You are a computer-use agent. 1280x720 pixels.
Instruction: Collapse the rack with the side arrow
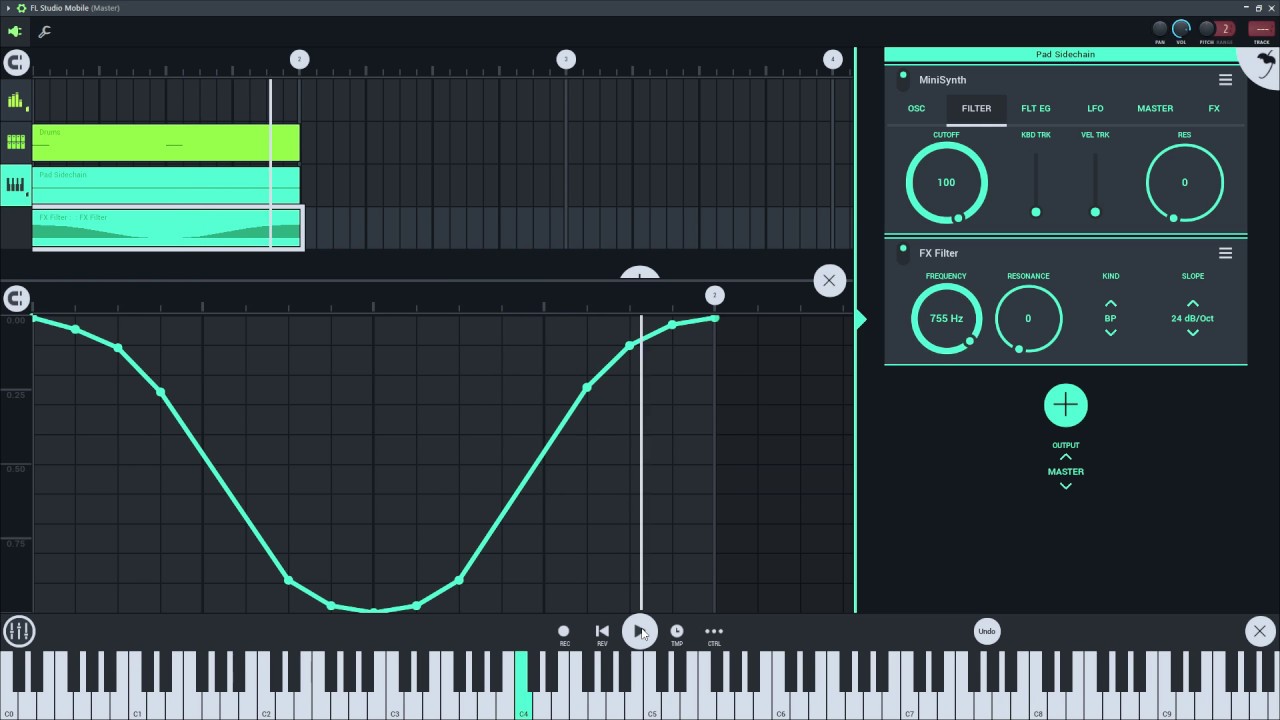pyautogui.click(x=861, y=319)
